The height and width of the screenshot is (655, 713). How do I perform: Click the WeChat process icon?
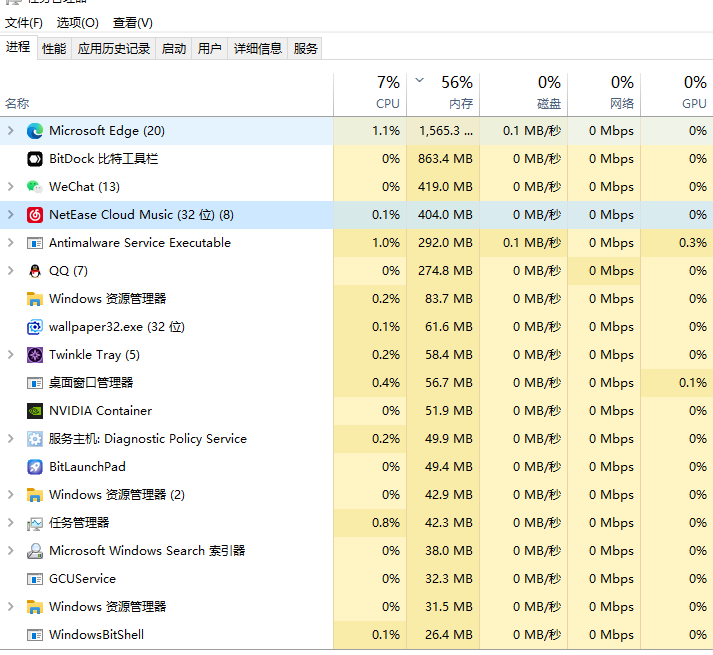(x=35, y=187)
